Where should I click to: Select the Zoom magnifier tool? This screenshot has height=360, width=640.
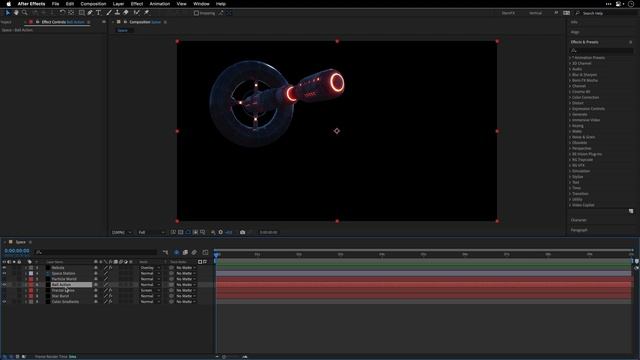(24, 13)
